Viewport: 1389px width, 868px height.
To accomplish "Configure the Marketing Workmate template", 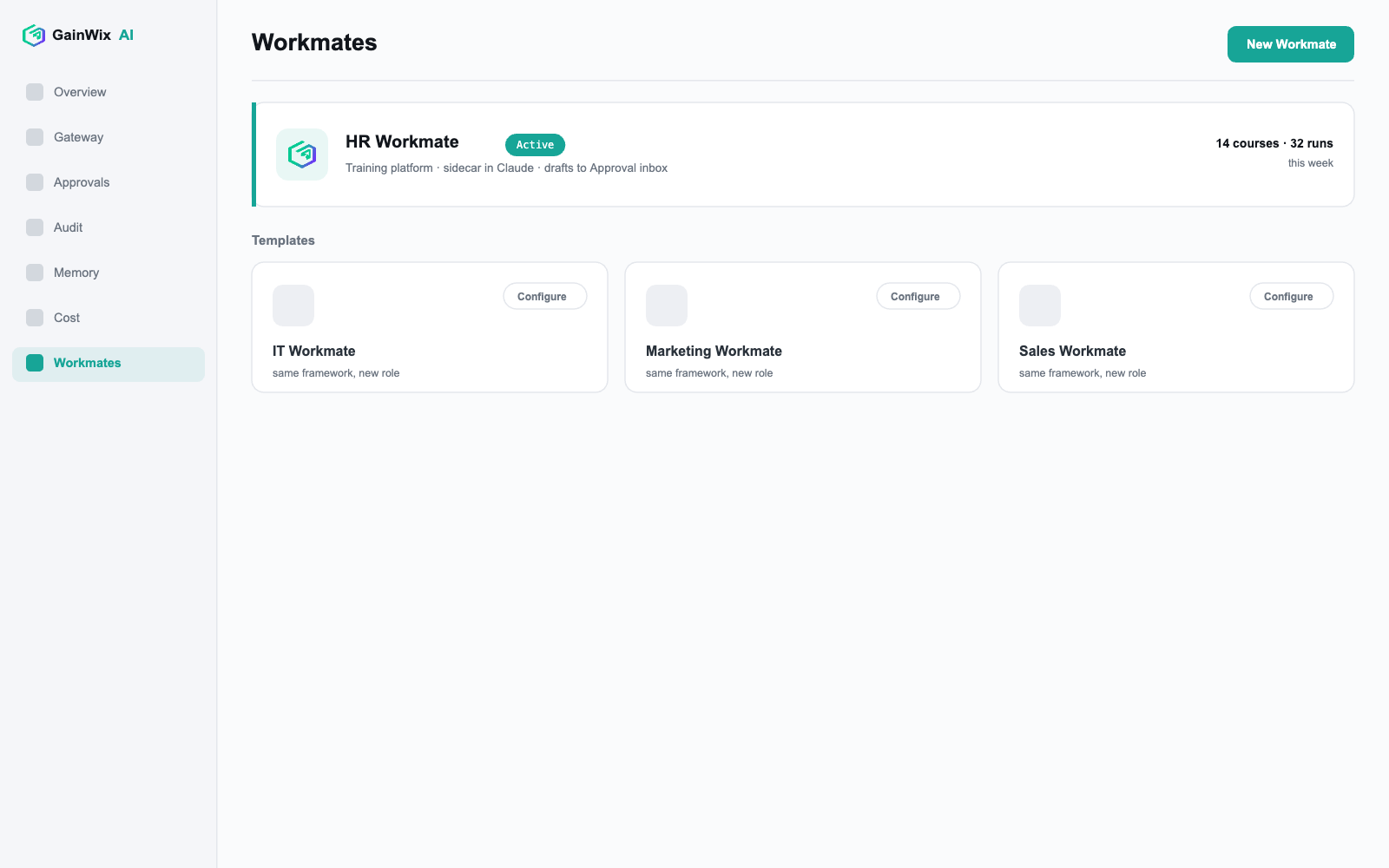I will click(x=918, y=296).
